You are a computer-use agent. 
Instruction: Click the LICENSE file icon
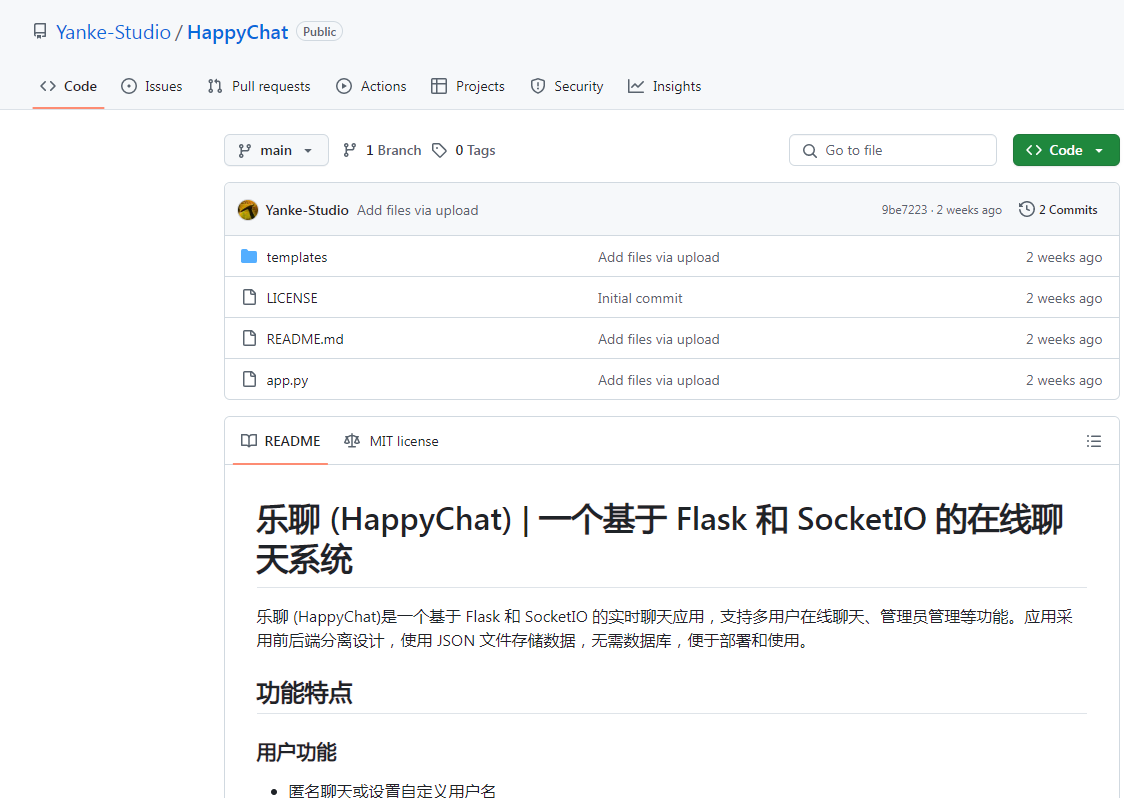tap(249, 297)
